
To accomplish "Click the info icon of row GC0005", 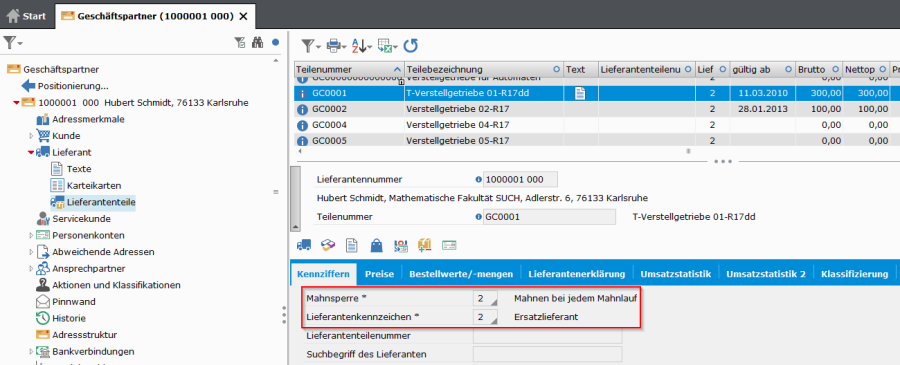I will coord(302,141).
